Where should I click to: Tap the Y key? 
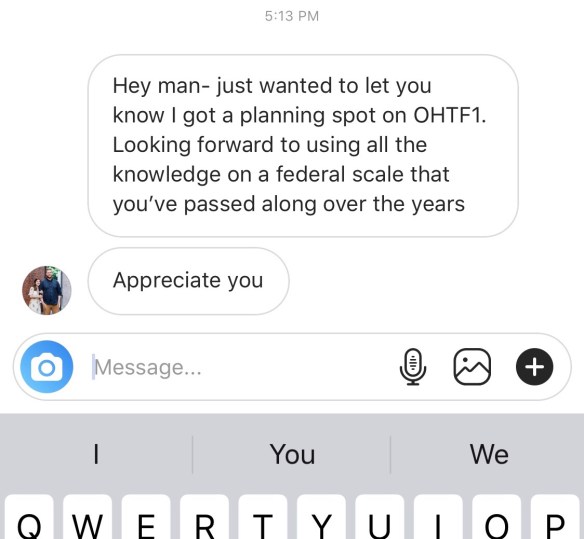coord(321,517)
